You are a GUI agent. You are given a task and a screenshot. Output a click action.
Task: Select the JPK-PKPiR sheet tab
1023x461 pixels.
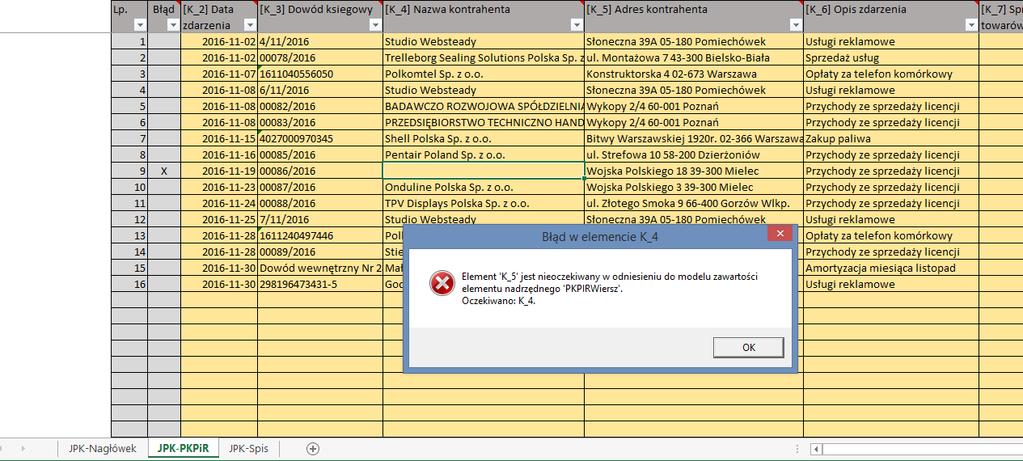(x=183, y=449)
